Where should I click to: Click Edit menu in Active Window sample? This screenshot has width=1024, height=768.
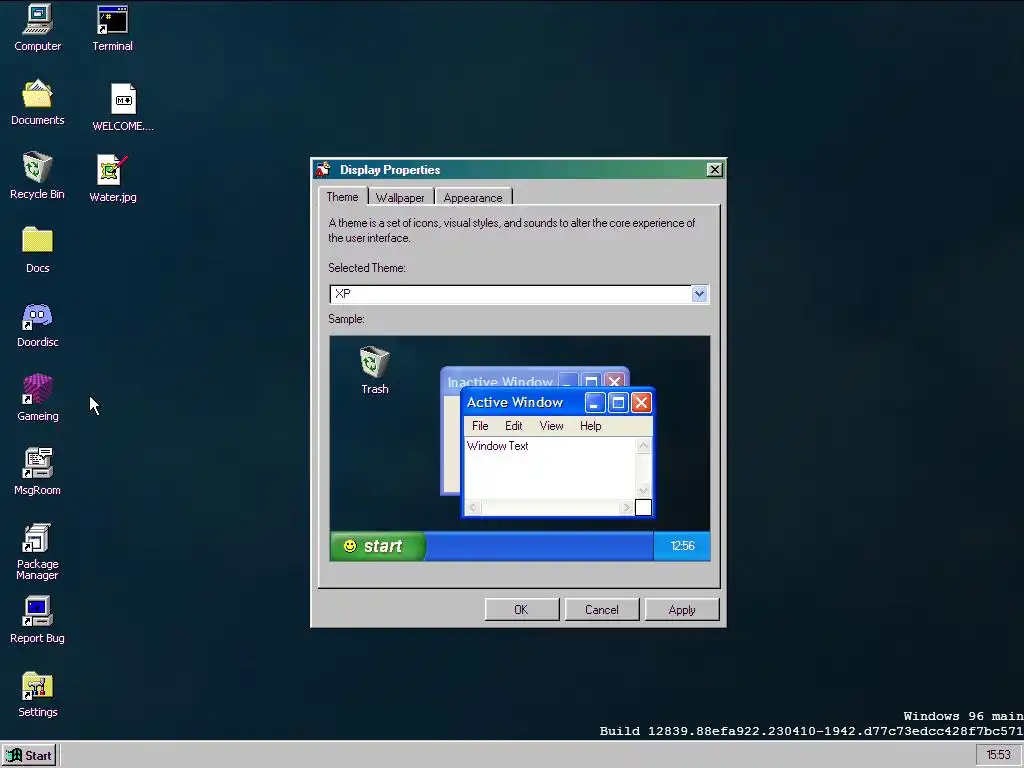click(x=513, y=426)
